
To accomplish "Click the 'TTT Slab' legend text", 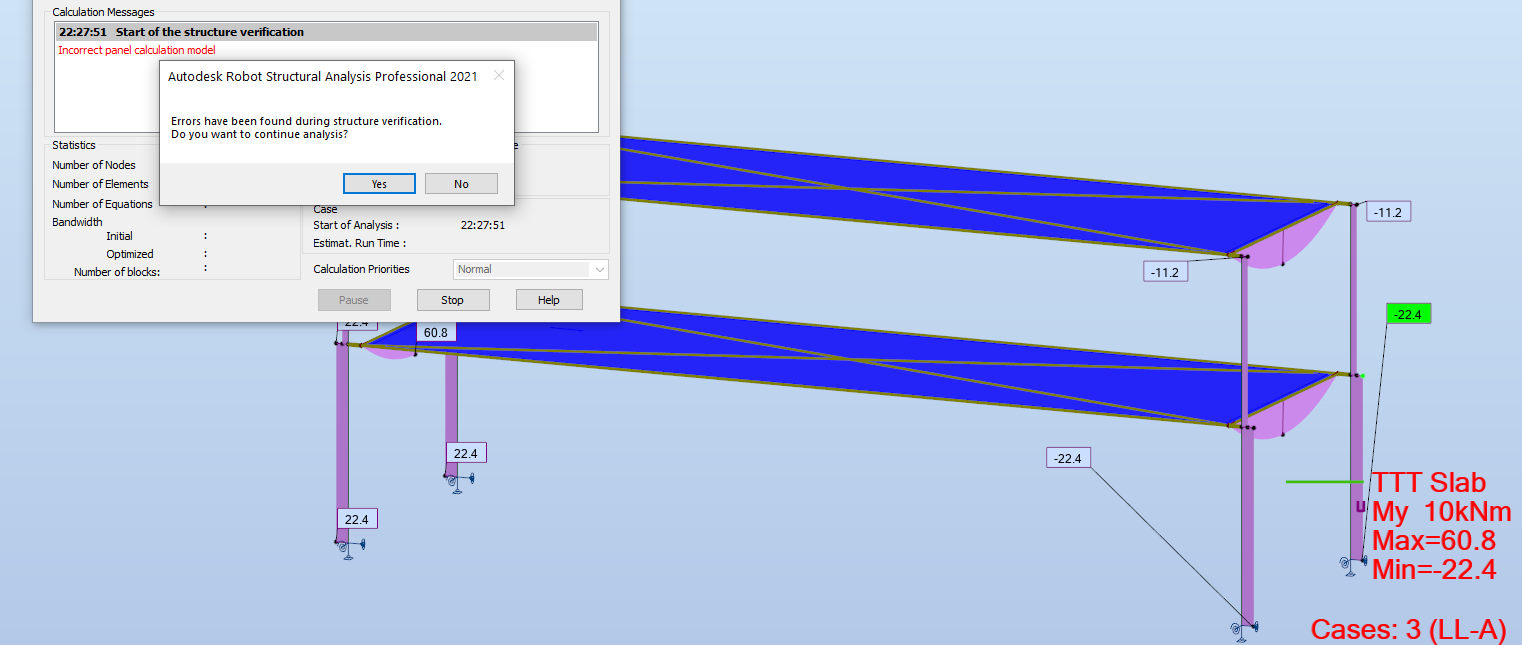I will 1429,482.
